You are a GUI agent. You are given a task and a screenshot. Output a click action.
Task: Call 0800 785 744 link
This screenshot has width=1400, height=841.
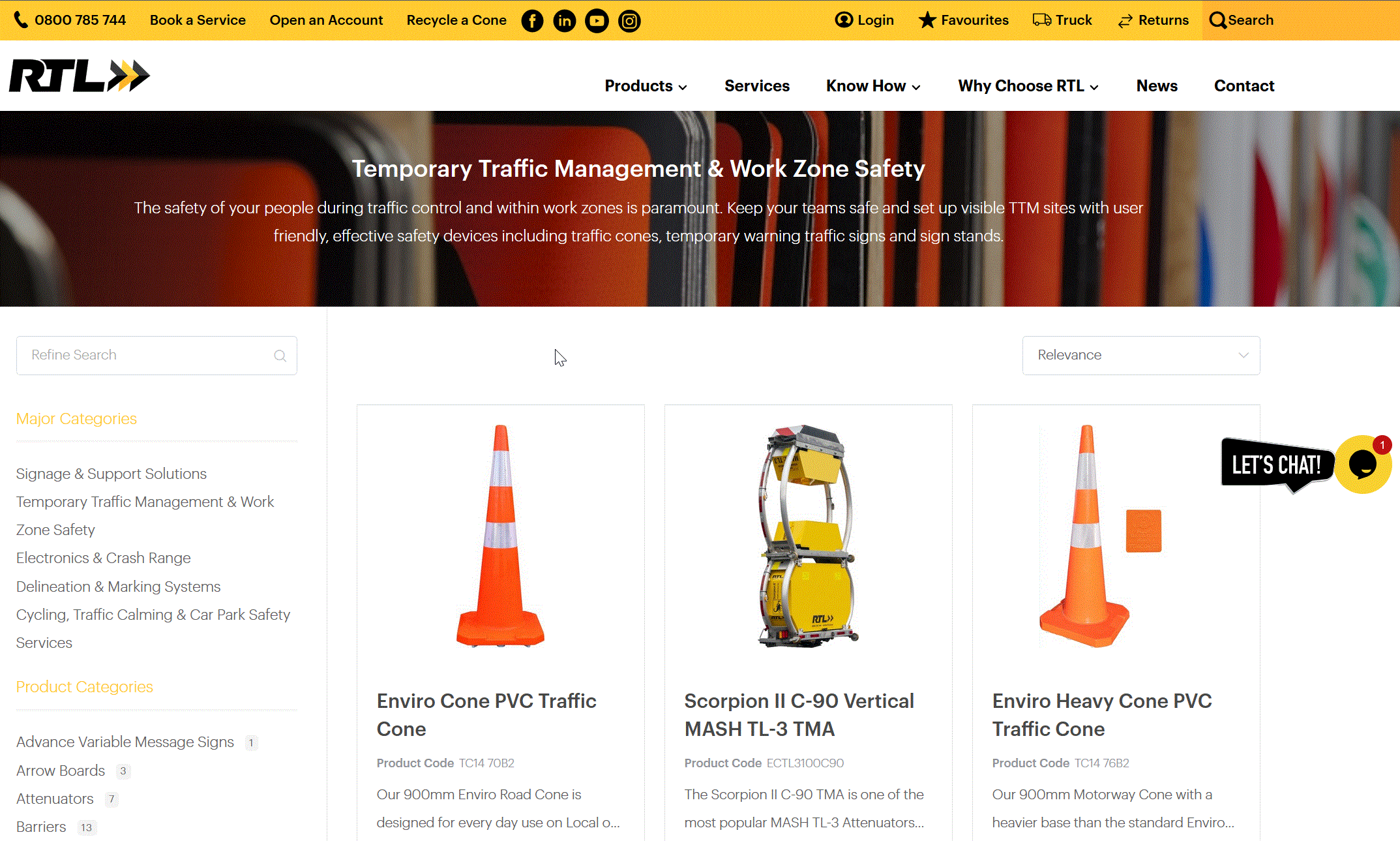pos(80,20)
